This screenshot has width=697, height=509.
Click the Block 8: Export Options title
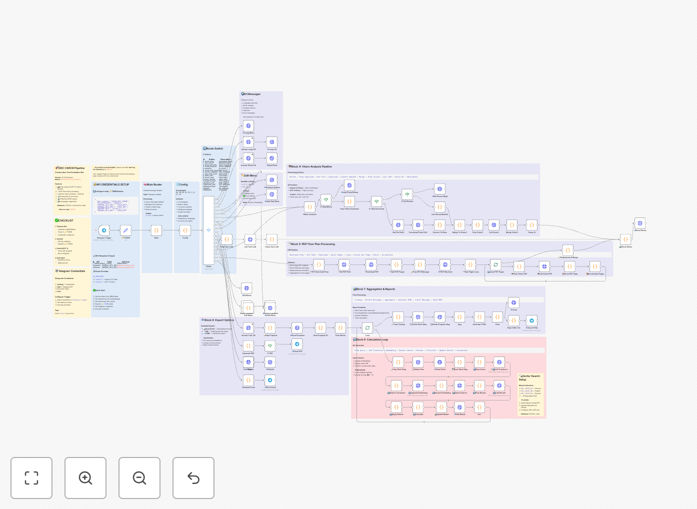coord(218,320)
